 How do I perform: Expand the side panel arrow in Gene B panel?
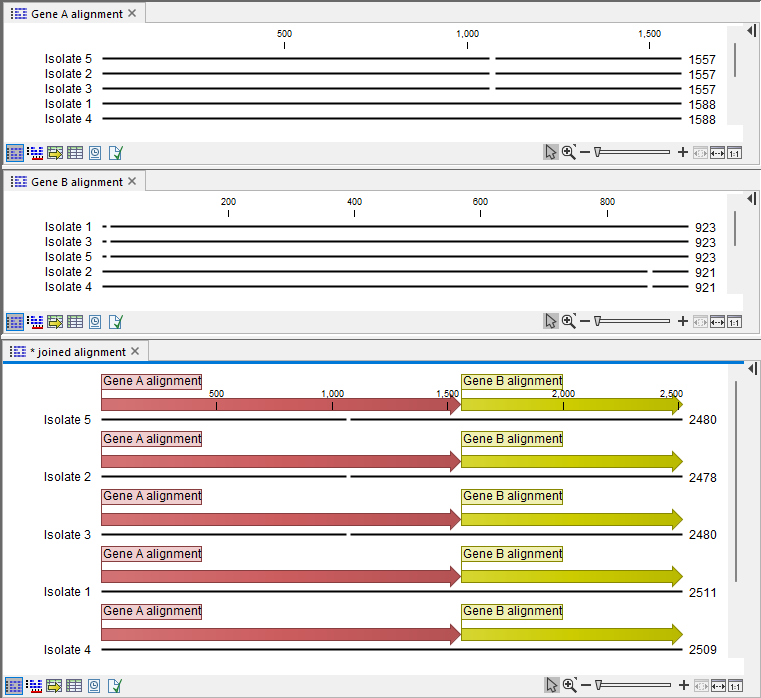click(x=750, y=200)
